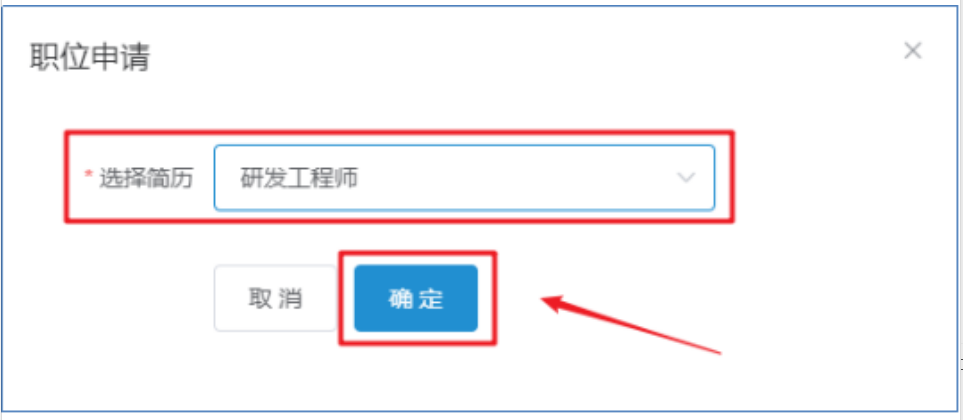Click the 取消 cancel button
963x420 pixels.
(275, 298)
